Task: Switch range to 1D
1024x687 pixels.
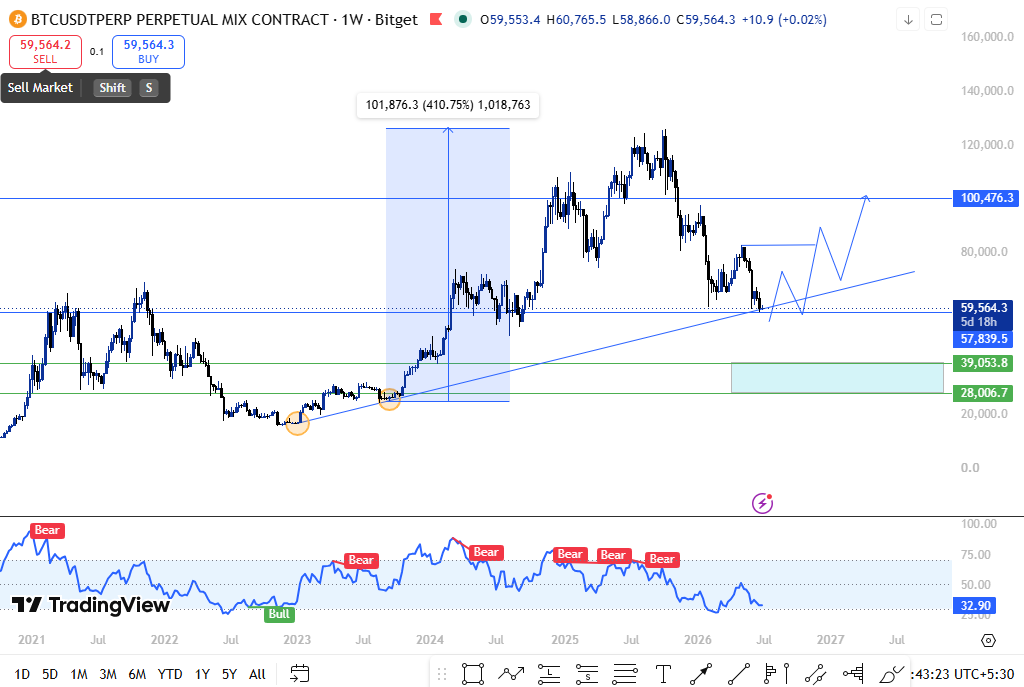Action: click(x=22, y=674)
